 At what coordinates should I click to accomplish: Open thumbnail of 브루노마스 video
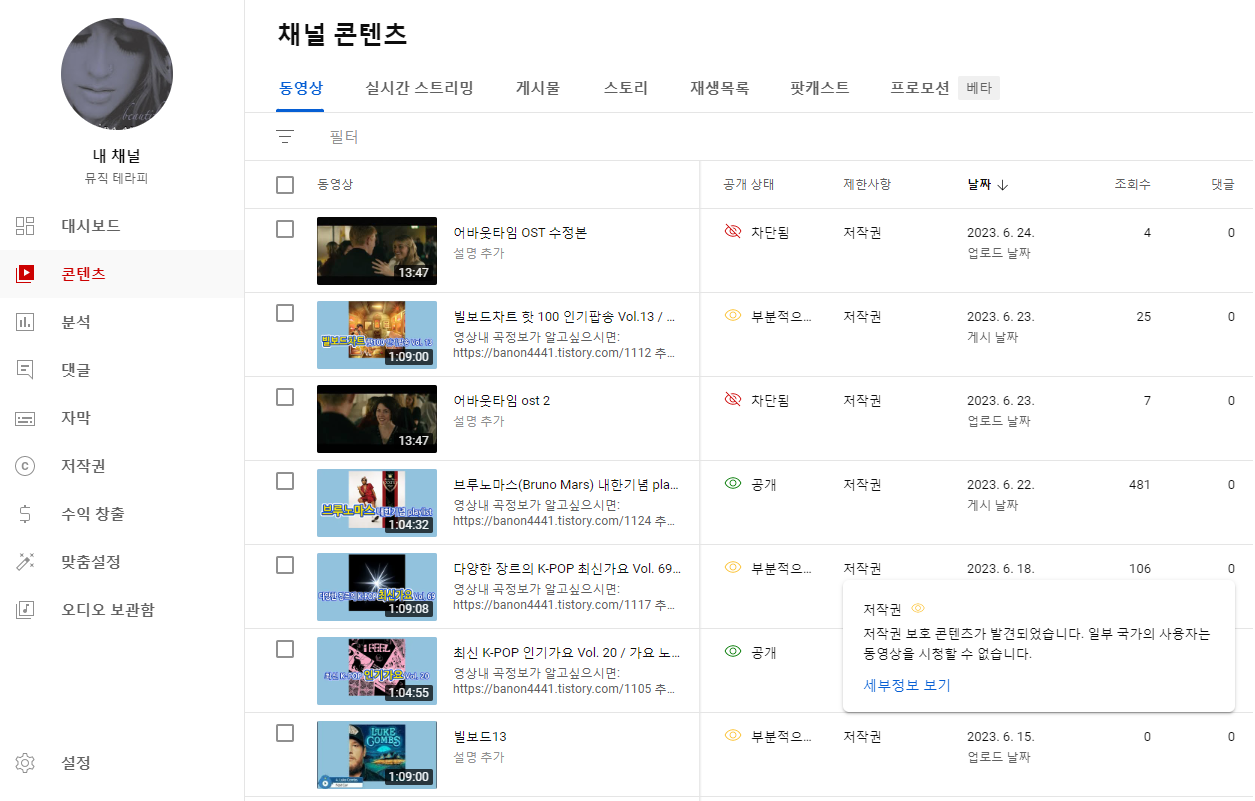(x=377, y=503)
